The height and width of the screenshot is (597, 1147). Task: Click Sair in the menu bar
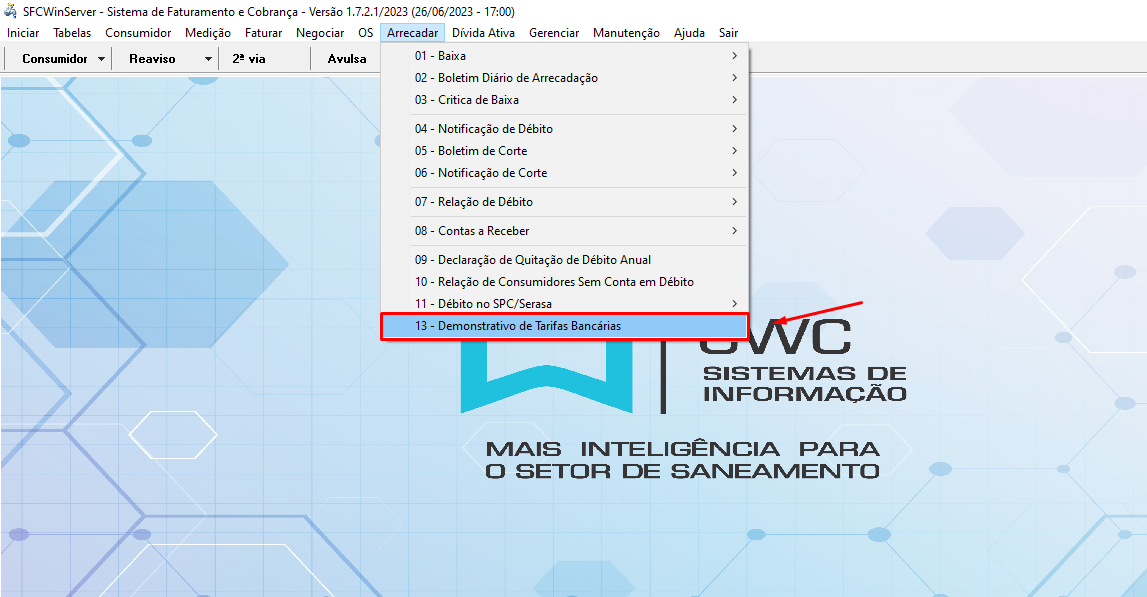tap(728, 33)
